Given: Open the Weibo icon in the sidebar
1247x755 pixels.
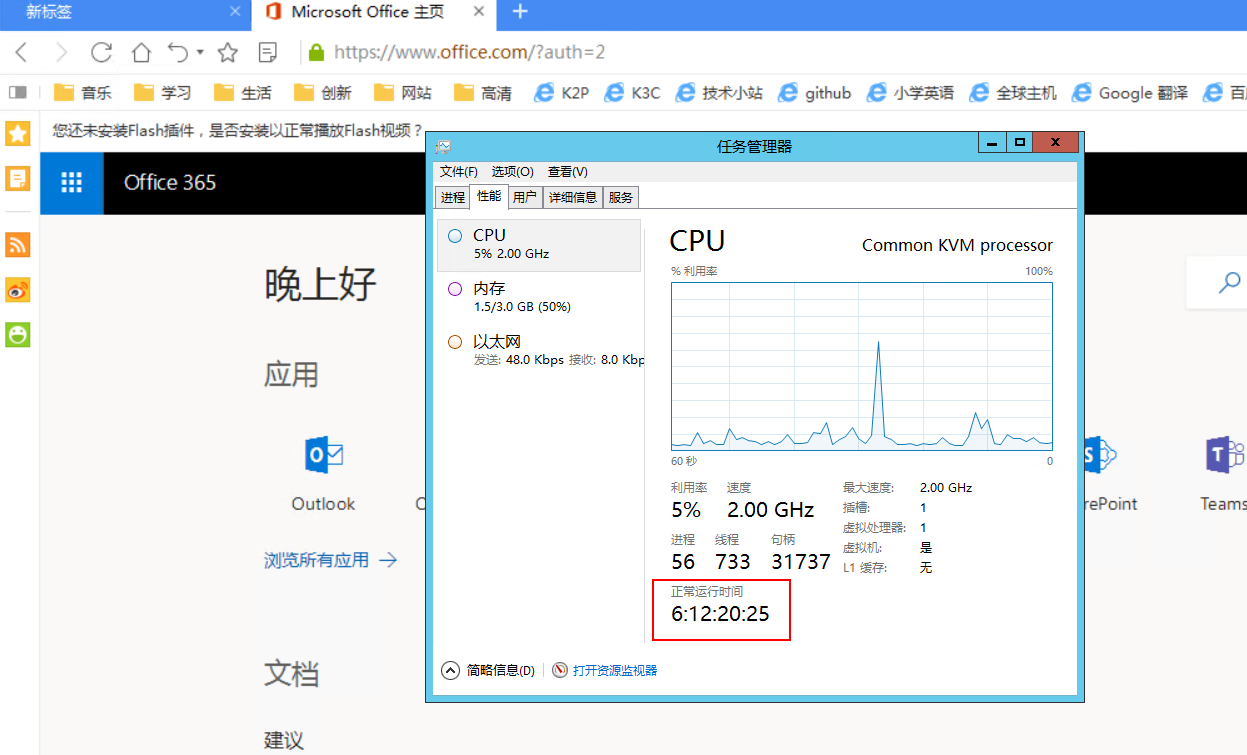Looking at the screenshot, I should click(x=18, y=290).
